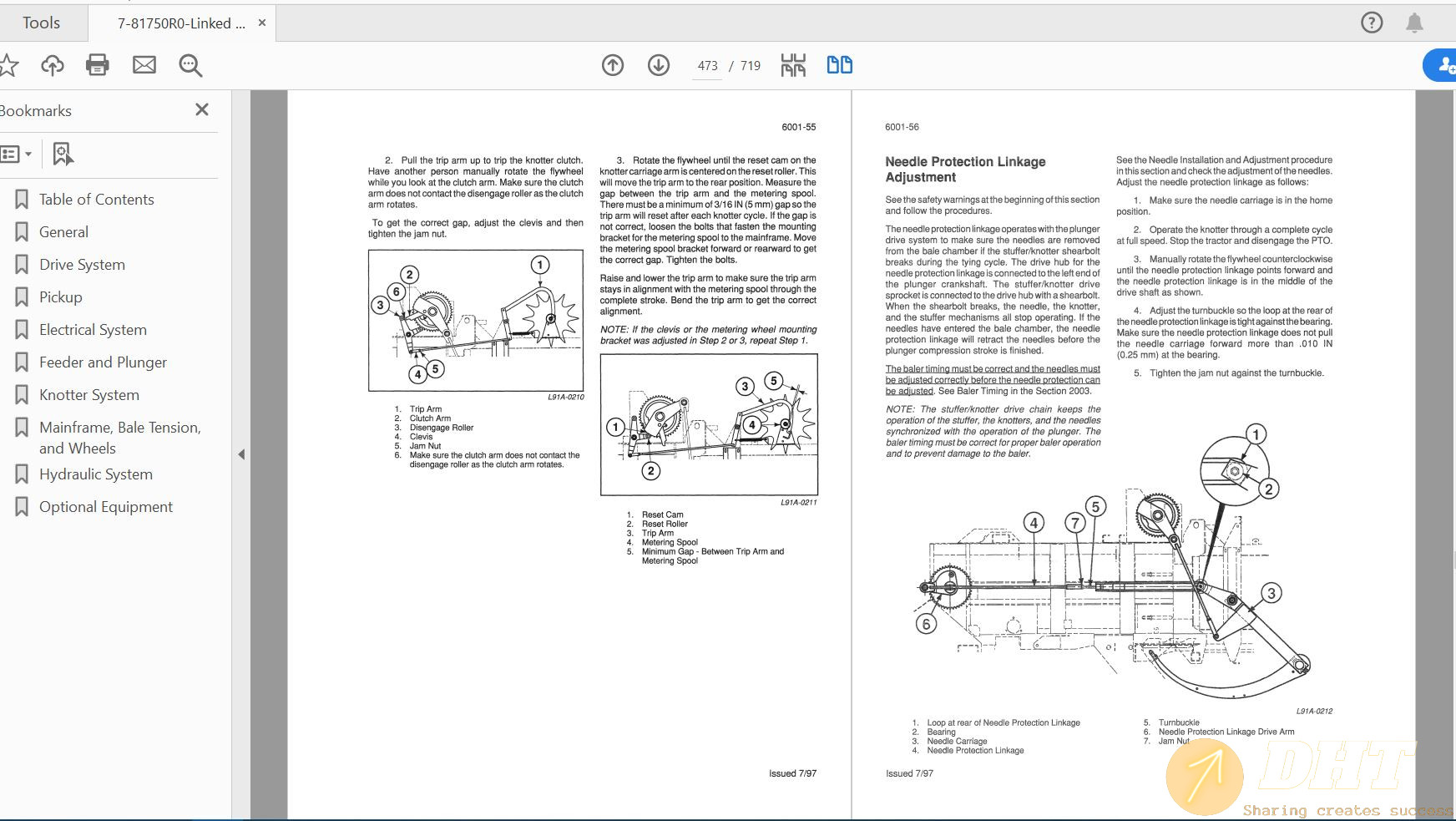This screenshot has height=821, width=1456.
Task: Click the upload to cloud icon
Action: [53, 65]
